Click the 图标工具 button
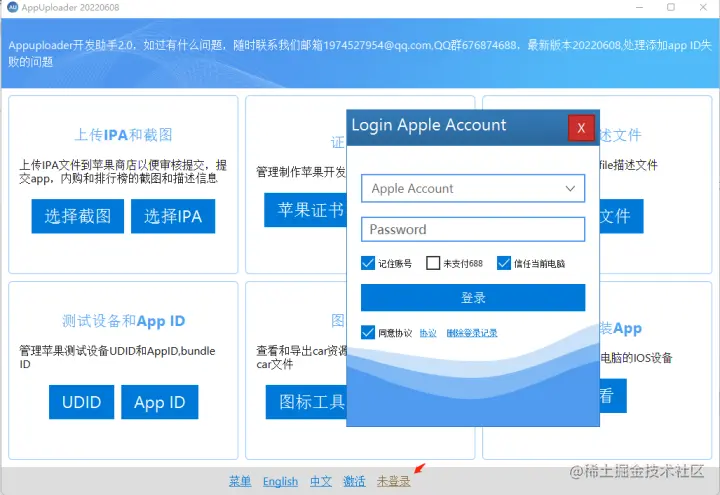The width and height of the screenshot is (720, 495). 306,402
